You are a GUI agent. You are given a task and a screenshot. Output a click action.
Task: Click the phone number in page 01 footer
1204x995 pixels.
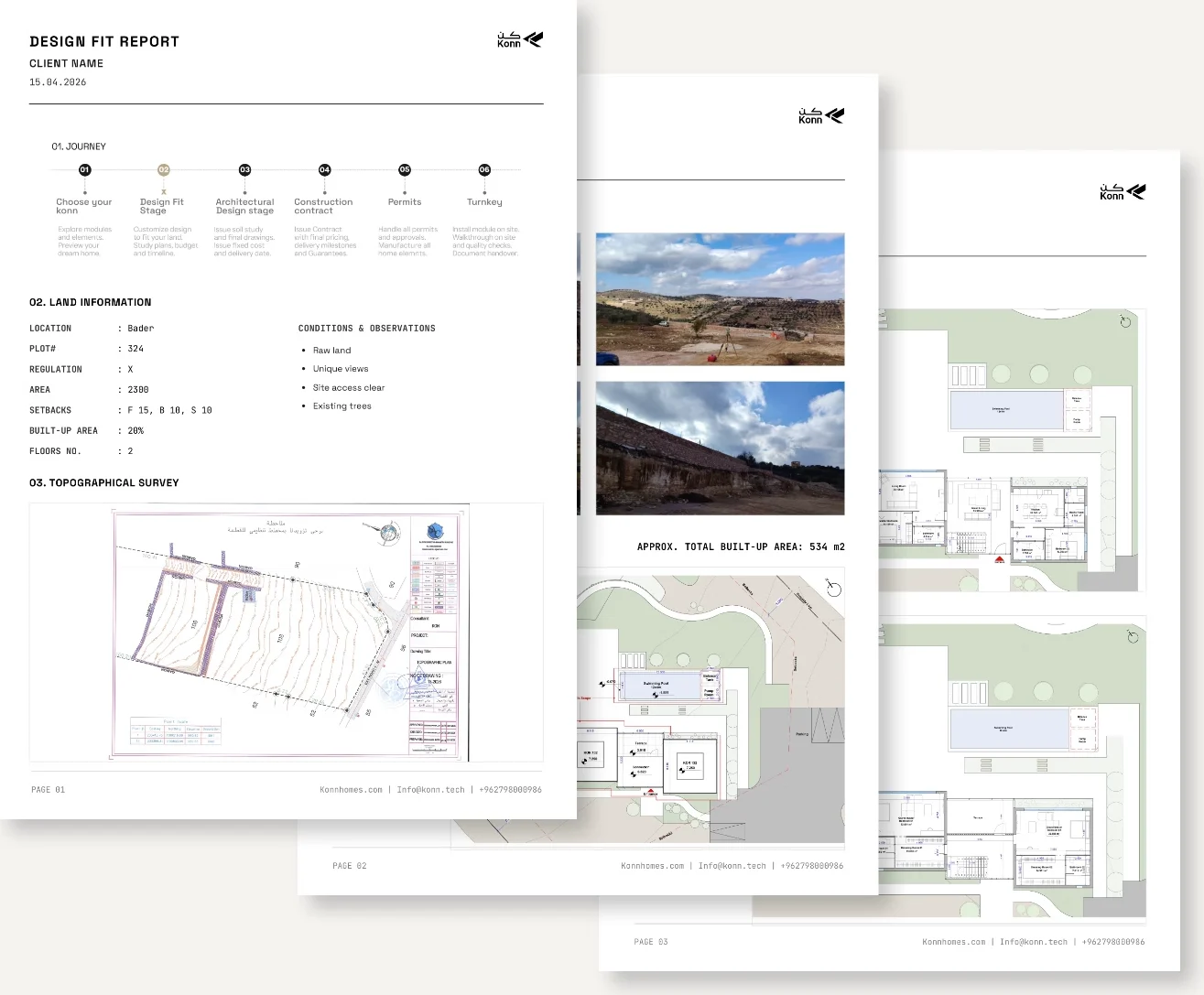(x=511, y=790)
